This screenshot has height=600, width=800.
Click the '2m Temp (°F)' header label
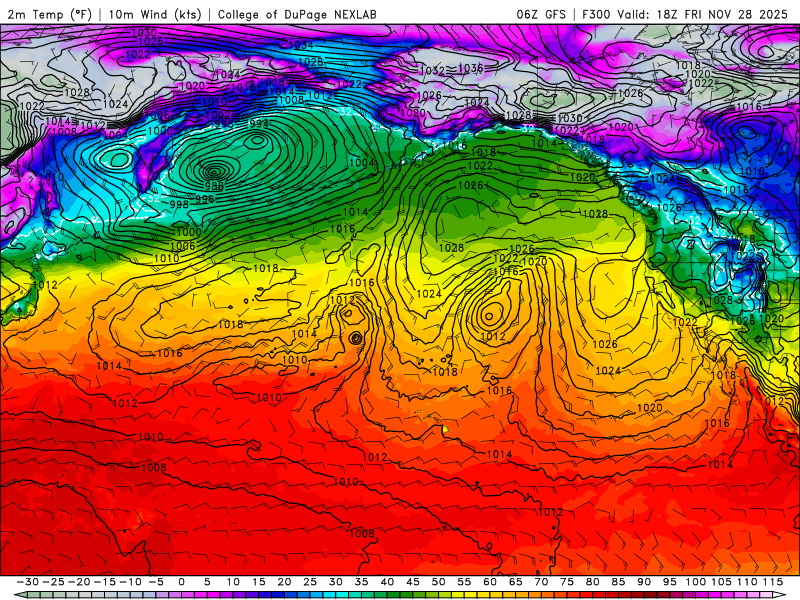(x=49, y=14)
